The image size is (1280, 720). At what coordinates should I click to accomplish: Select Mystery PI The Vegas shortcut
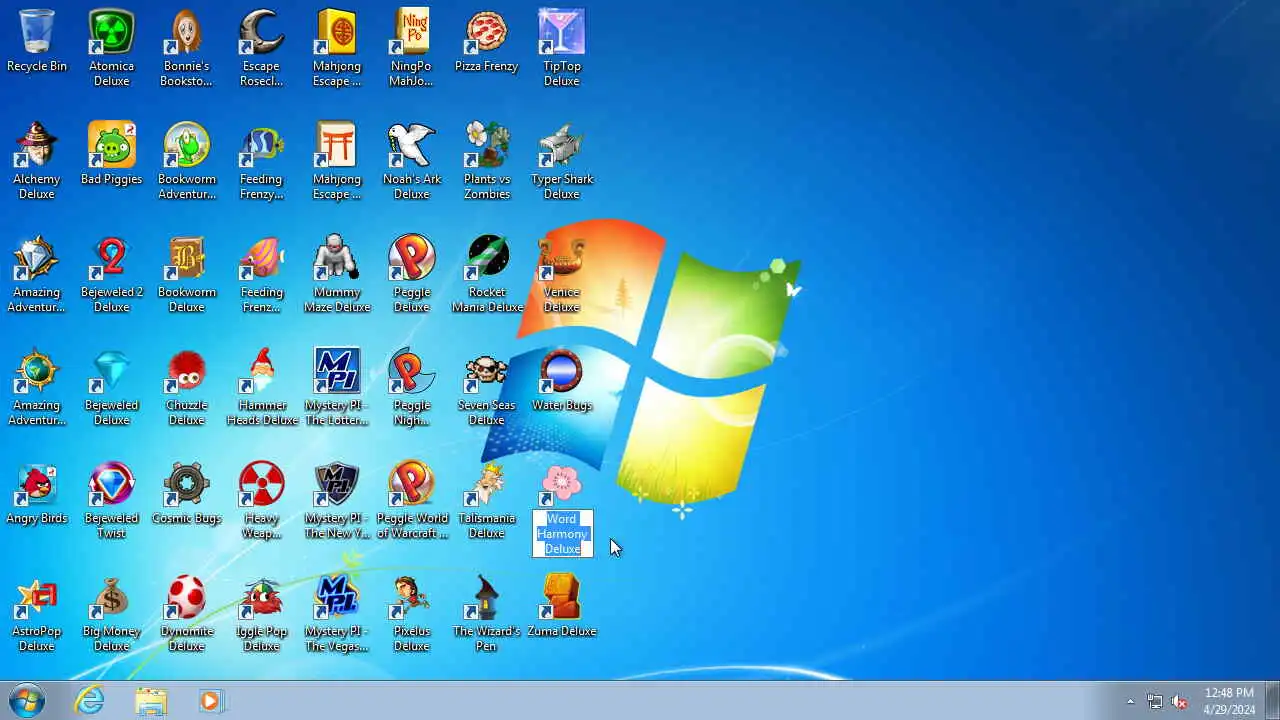pyautogui.click(x=337, y=597)
